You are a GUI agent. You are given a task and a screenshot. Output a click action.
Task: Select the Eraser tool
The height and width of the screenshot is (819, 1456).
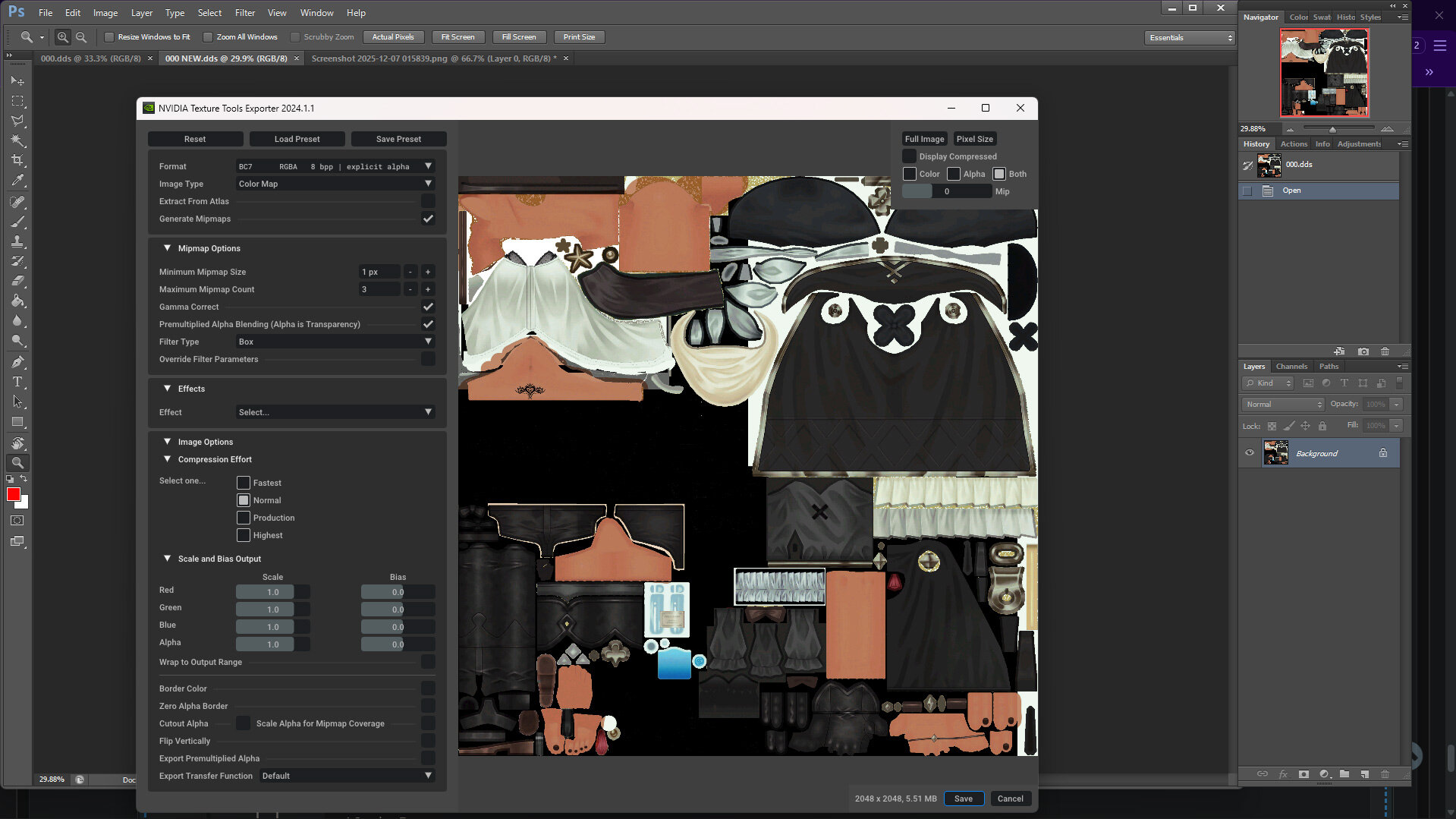click(17, 281)
